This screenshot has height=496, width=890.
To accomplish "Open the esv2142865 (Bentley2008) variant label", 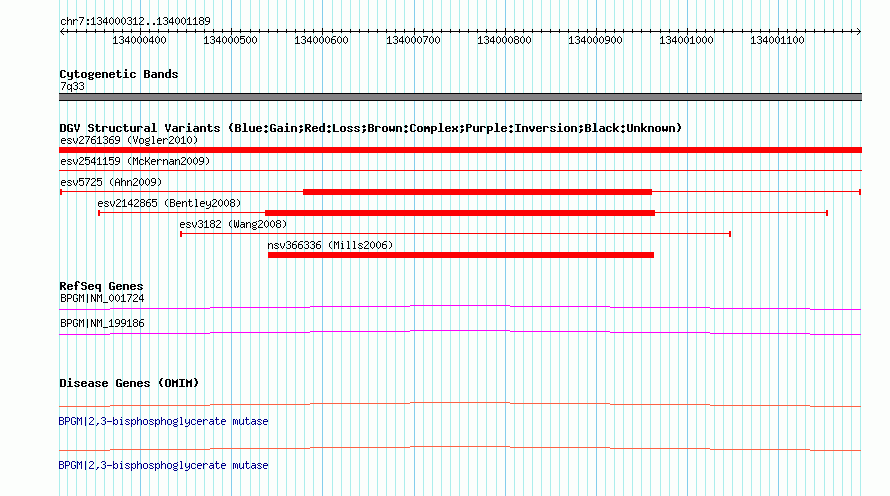I will pyautogui.click(x=169, y=203).
